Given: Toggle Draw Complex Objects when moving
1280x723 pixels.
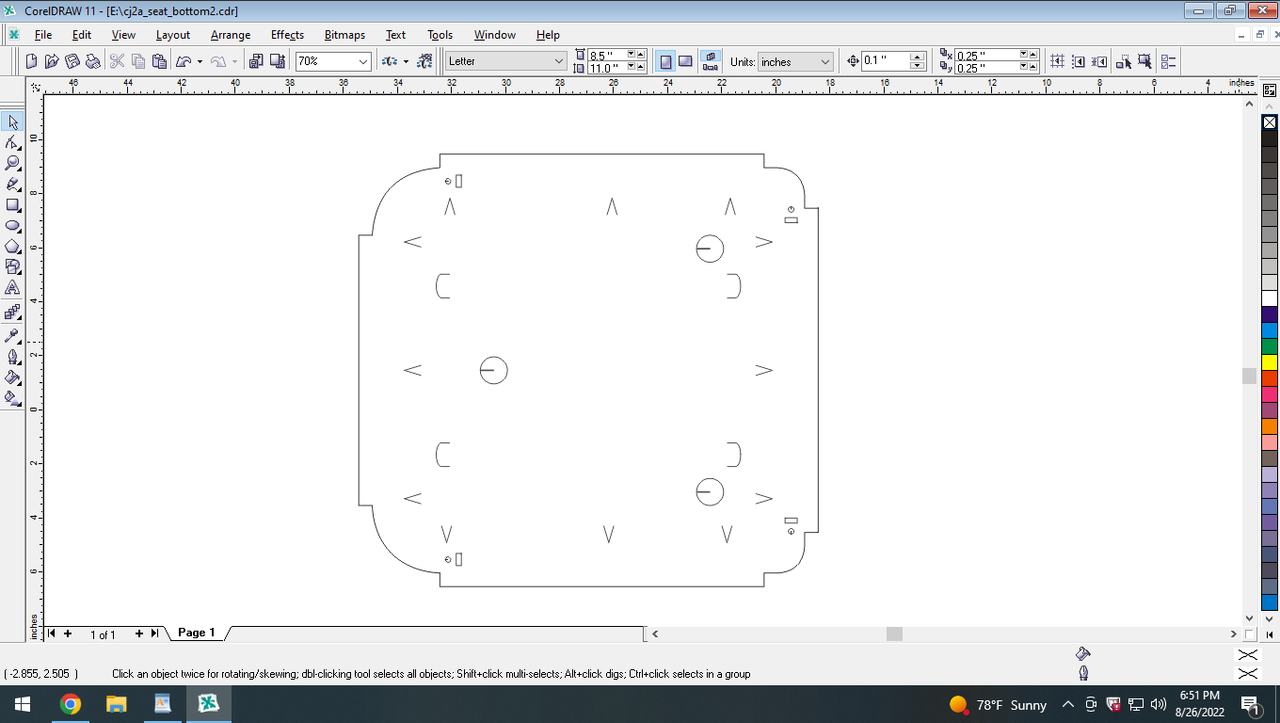Looking at the screenshot, I should pyautogui.click(x=1123, y=61).
